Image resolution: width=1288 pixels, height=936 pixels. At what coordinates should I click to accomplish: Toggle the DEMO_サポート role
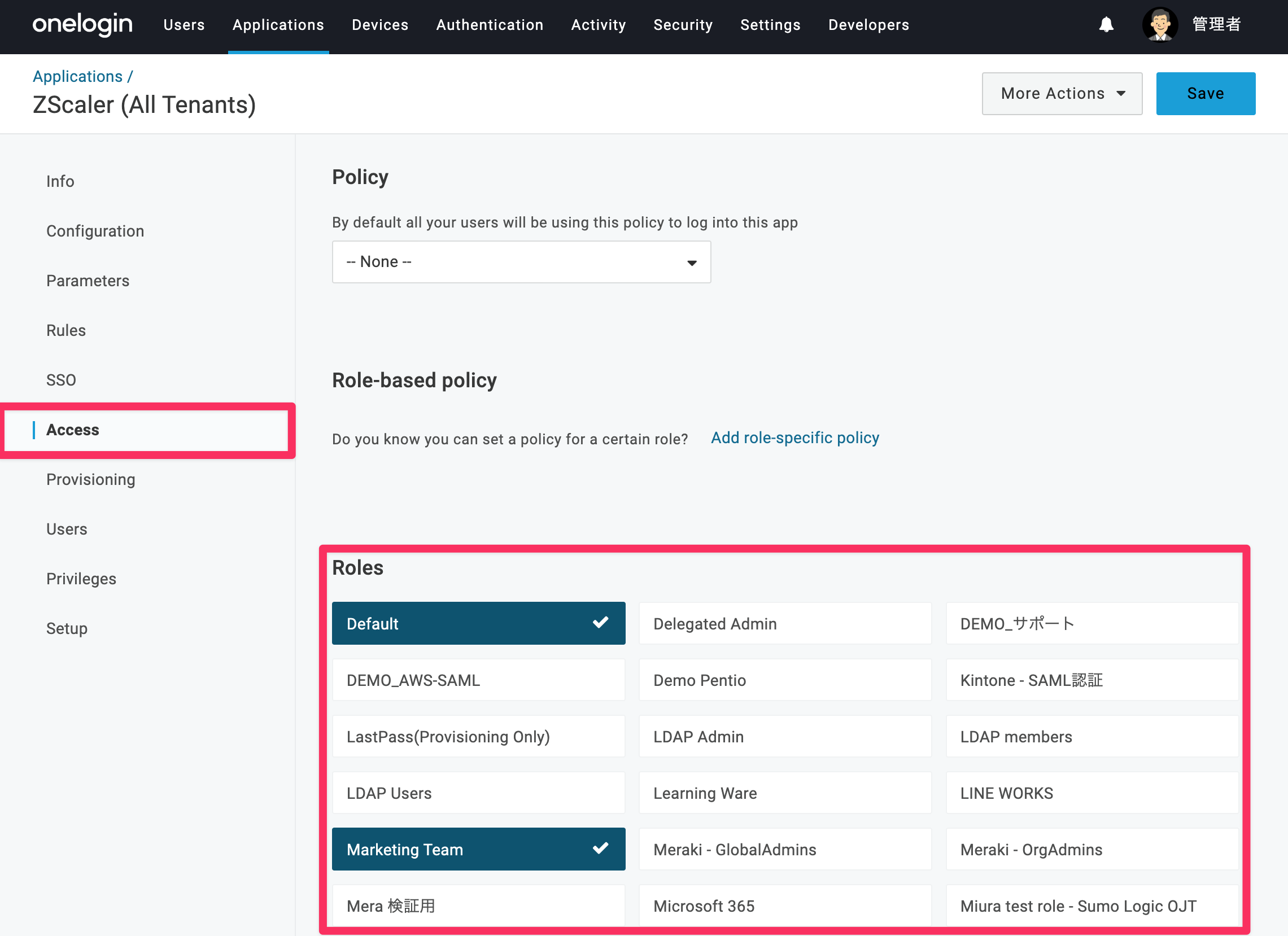pos(1092,623)
